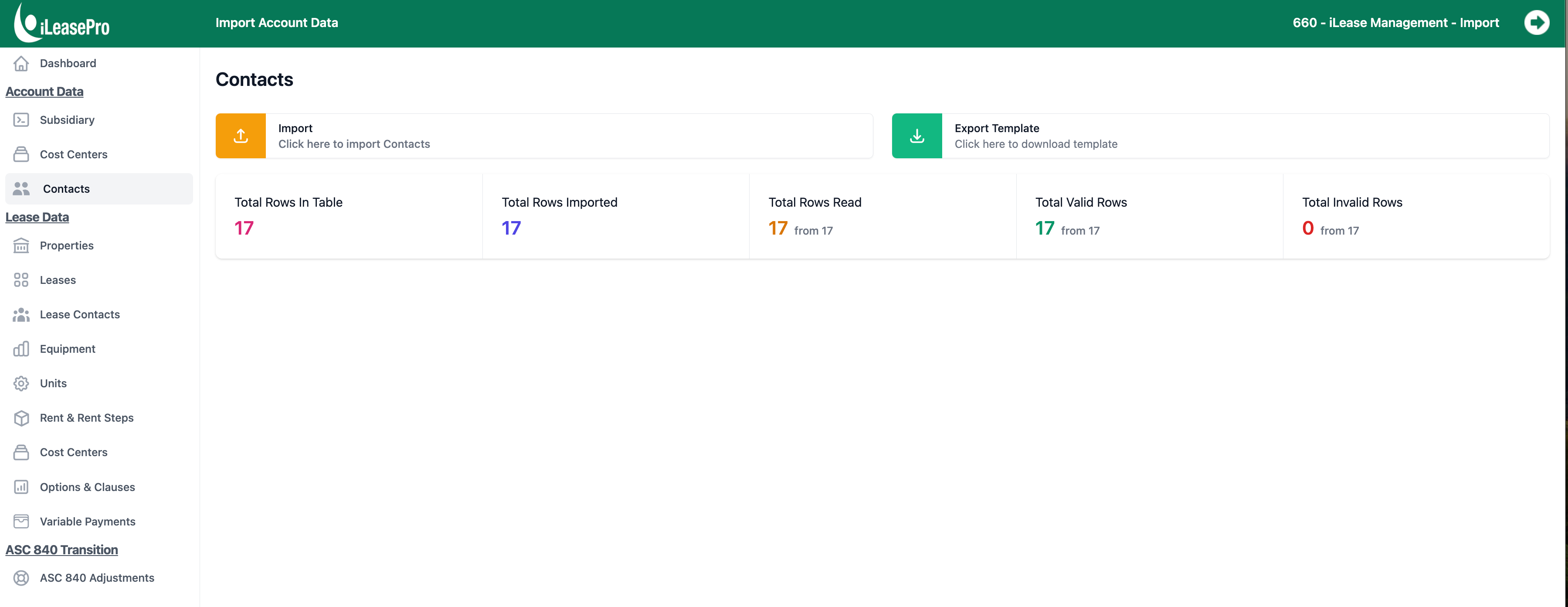Click the Contacts page heading
1568x607 pixels.
coord(255,80)
